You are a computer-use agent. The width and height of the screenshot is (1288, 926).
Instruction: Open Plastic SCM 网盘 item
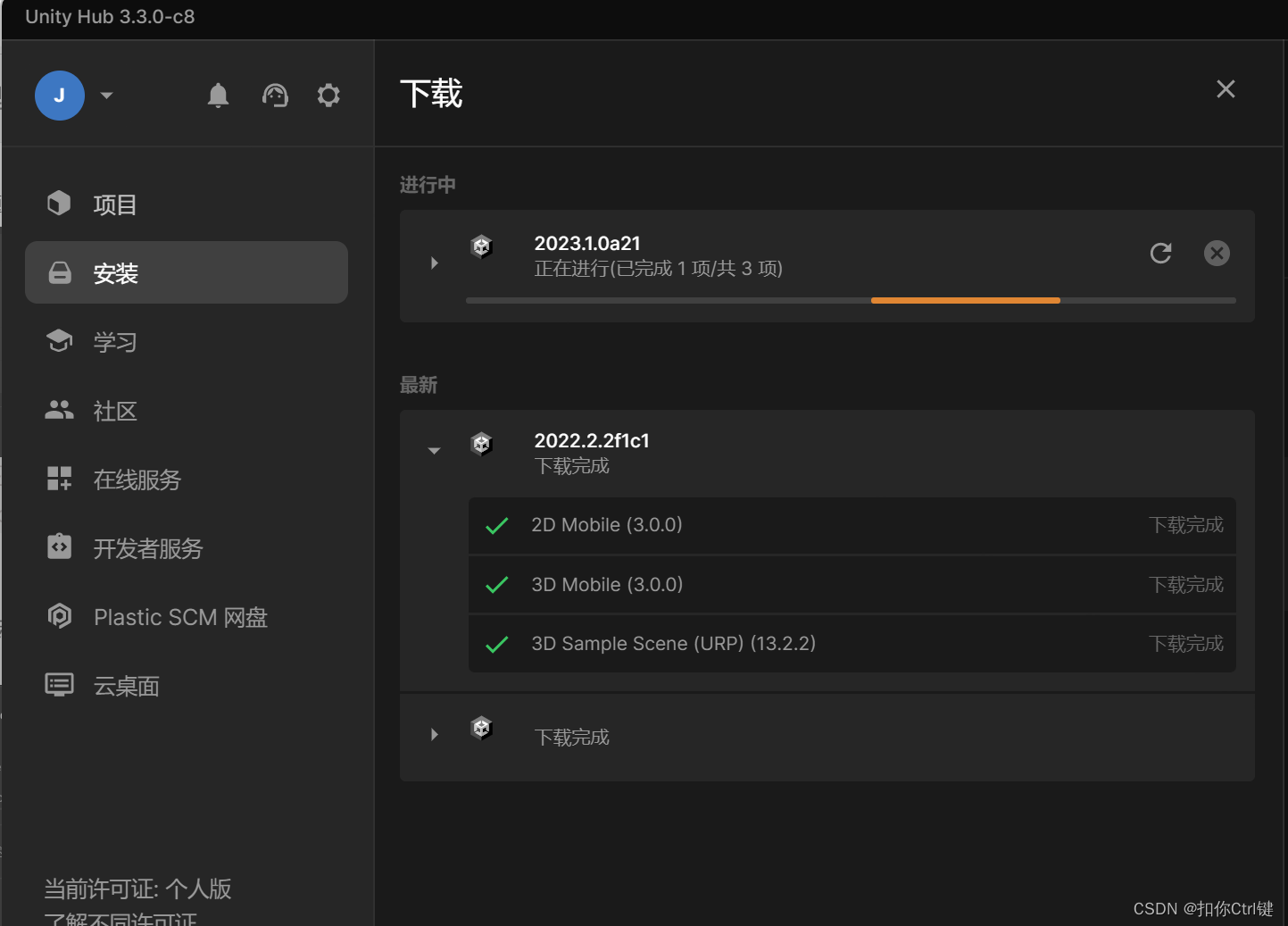[187, 616]
